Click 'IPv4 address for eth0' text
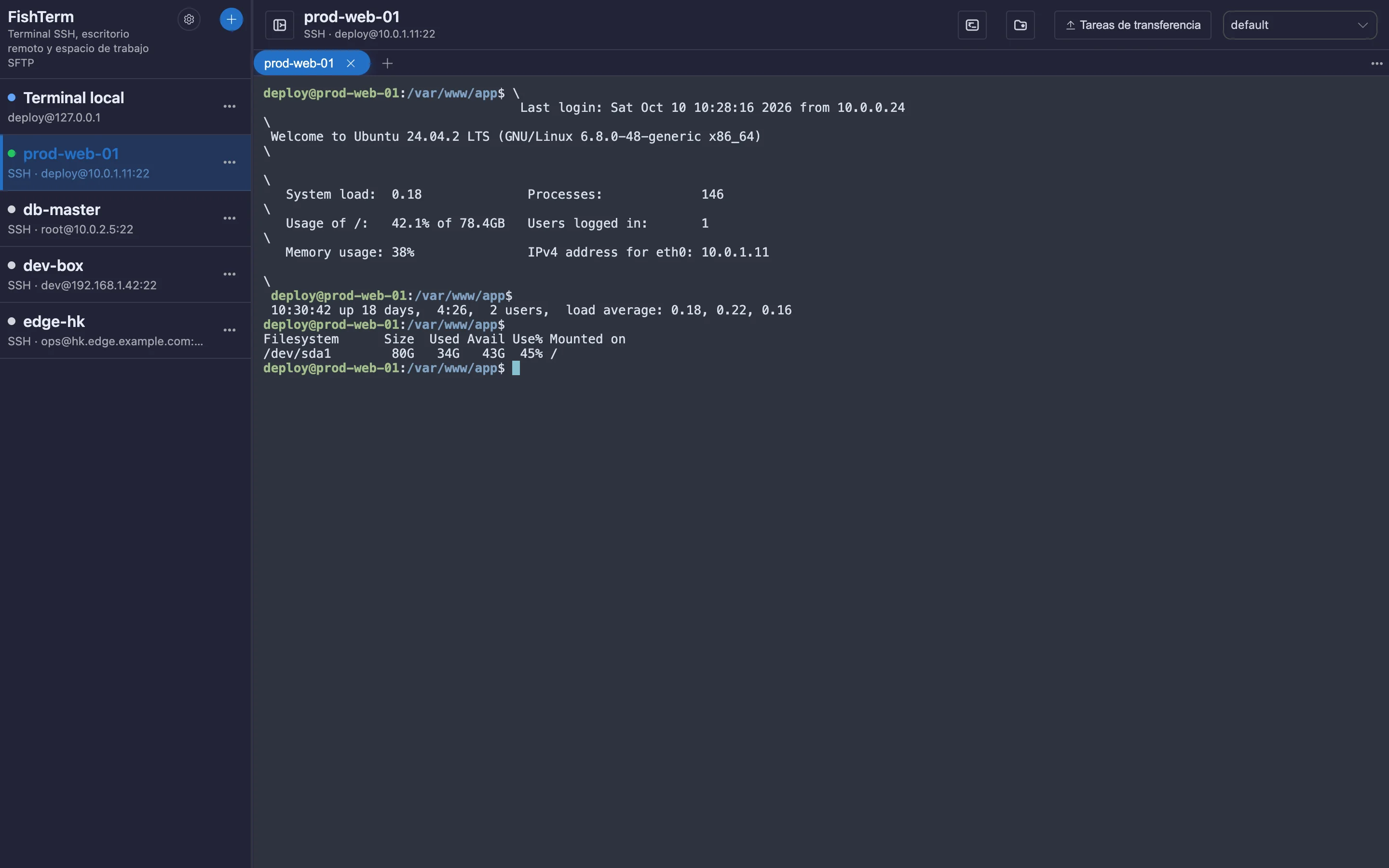Image resolution: width=1389 pixels, height=868 pixels. [x=610, y=253]
